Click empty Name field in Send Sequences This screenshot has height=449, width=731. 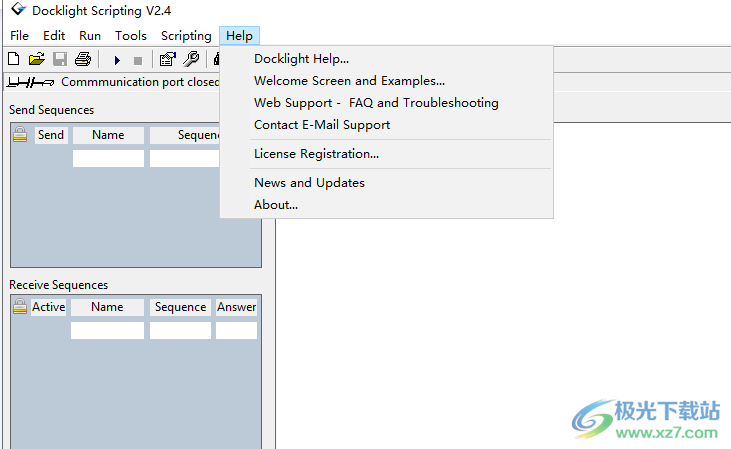108,158
